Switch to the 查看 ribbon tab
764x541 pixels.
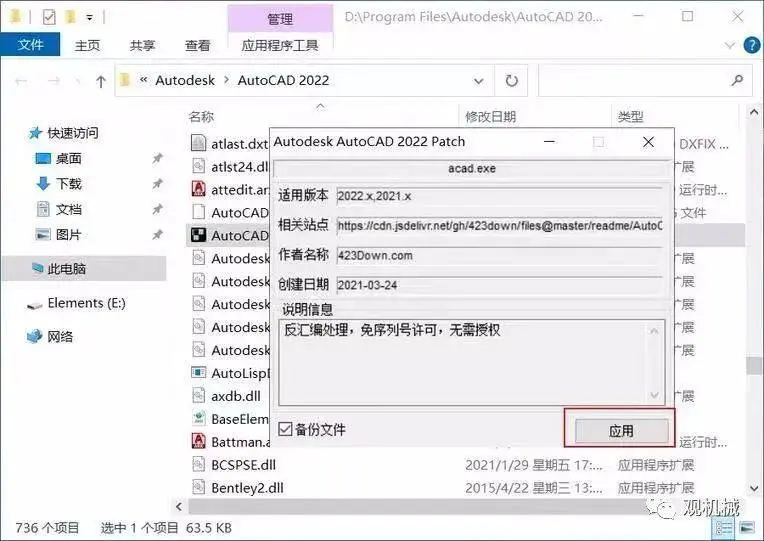click(x=198, y=45)
